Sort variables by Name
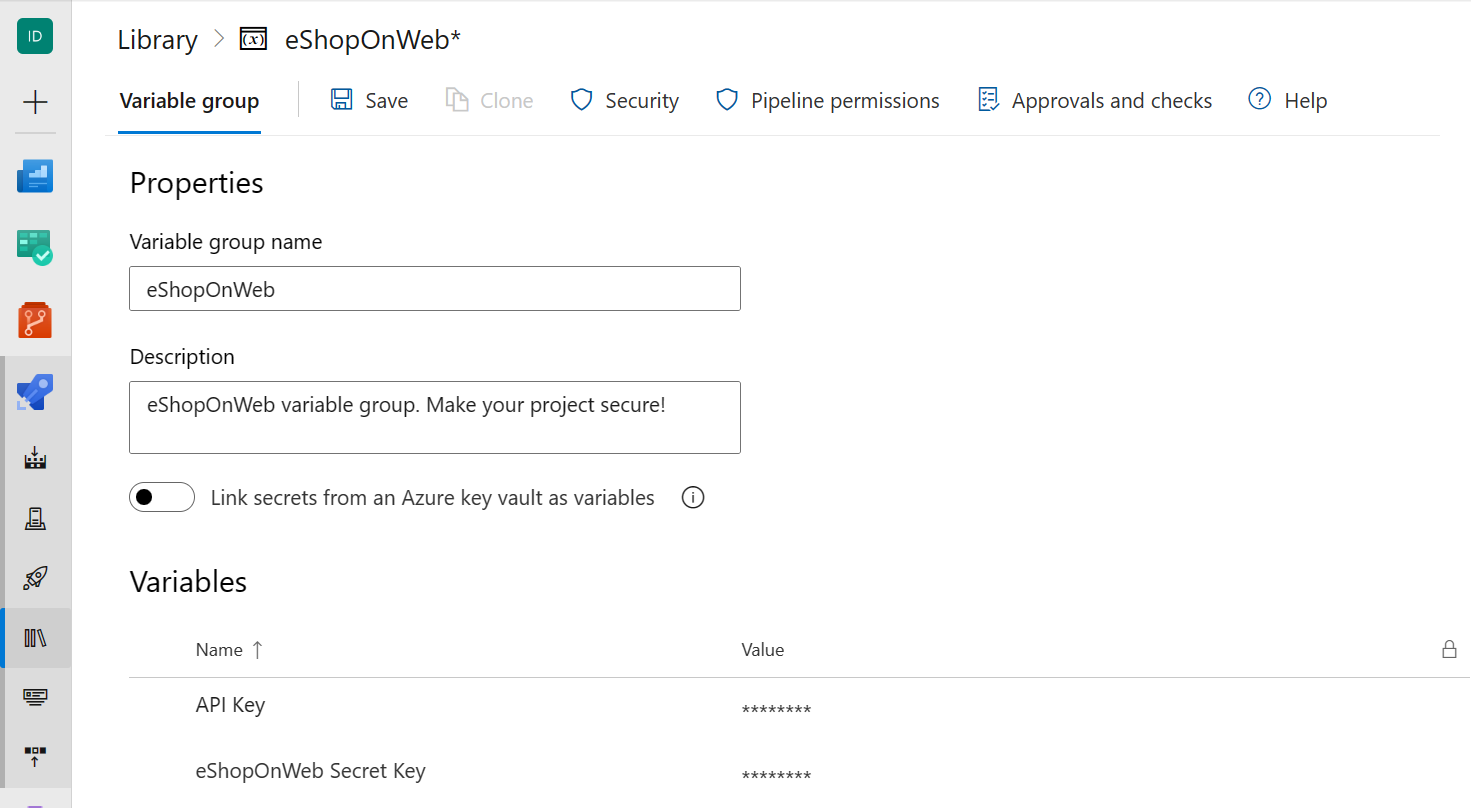The height and width of the screenshot is (808, 1471). point(228,649)
